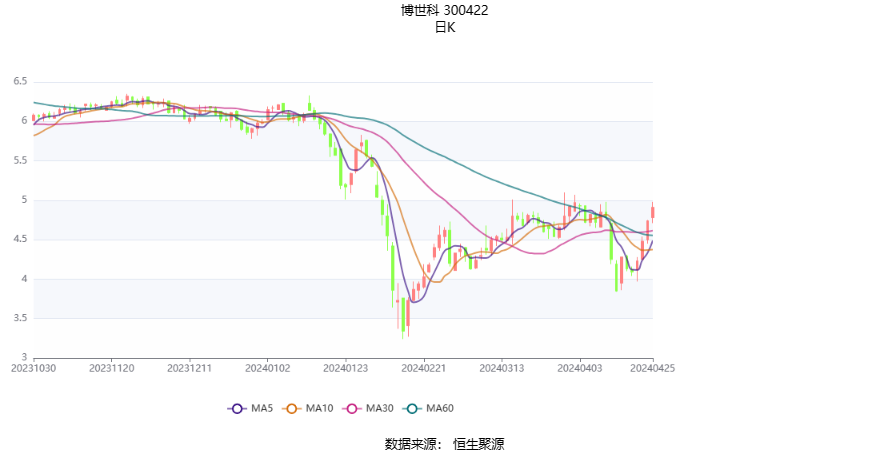Click the 日K subtitle
Viewport: 889px width, 451px height.
tap(444, 27)
